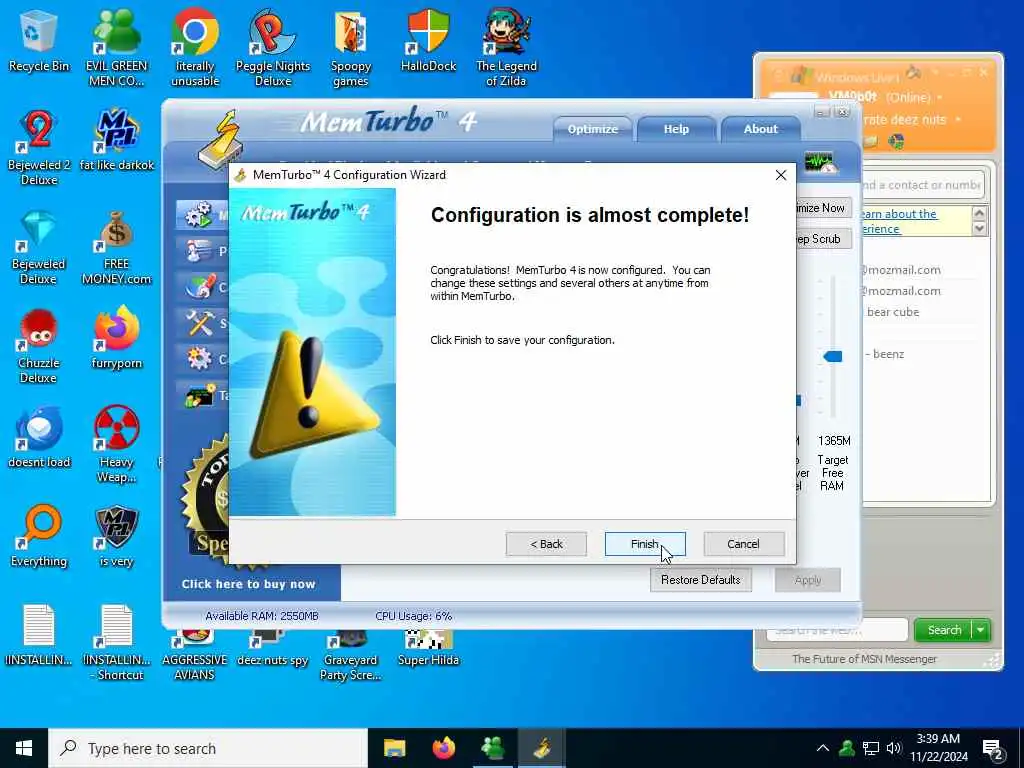Click the Back button in the wizard

point(546,544)
